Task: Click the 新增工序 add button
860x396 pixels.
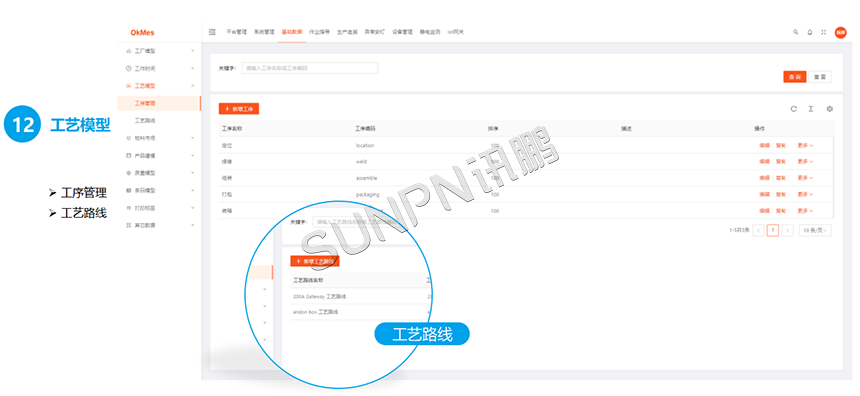Action: click(239, 109)
